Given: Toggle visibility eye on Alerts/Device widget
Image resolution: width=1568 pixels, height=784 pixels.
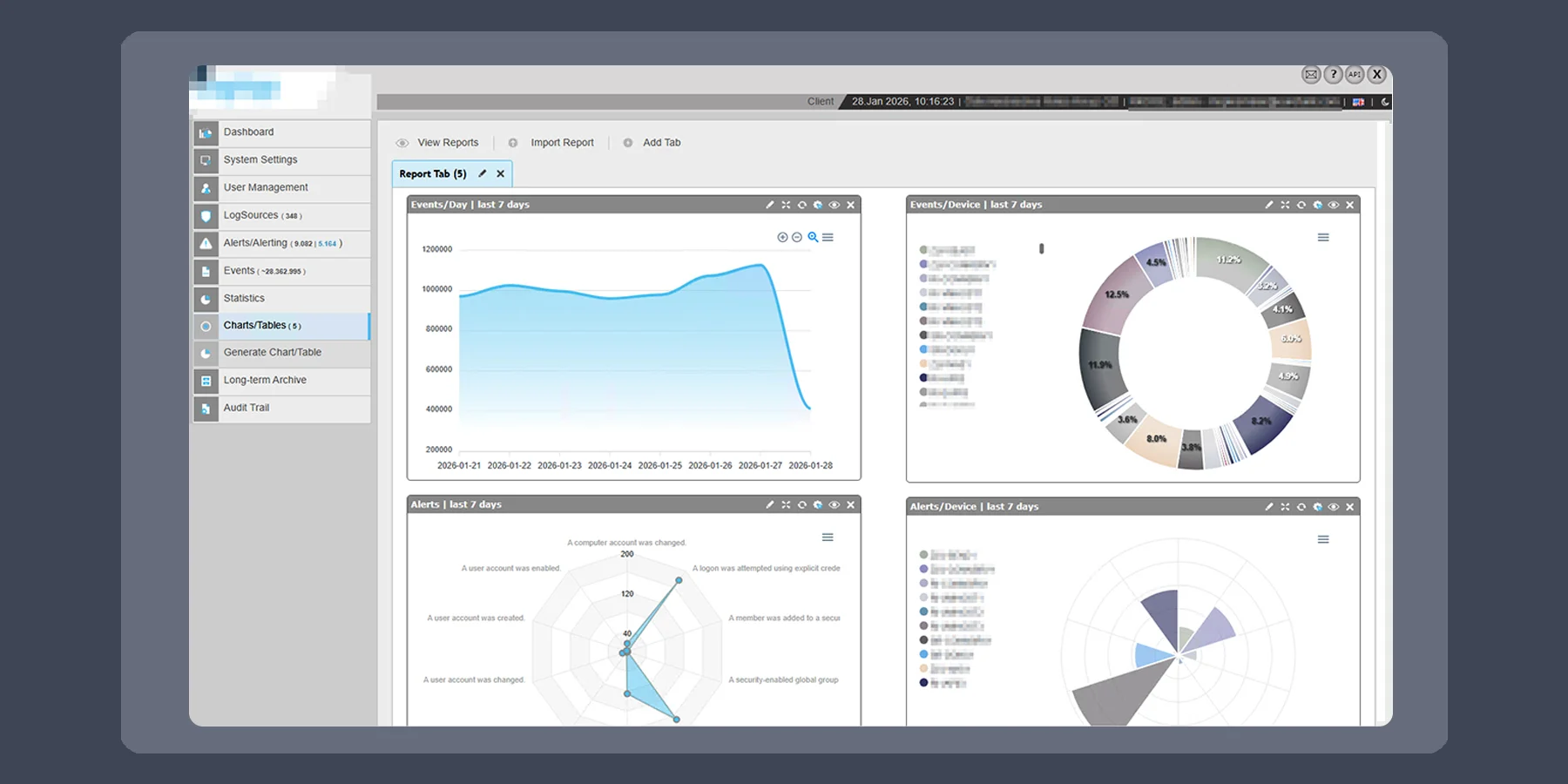Looking at the screenshot, I should 1333,507.
